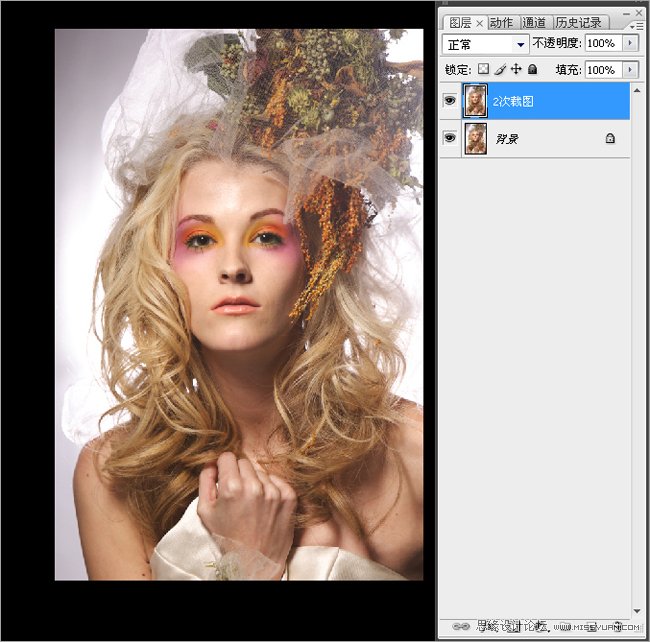Open the 历史记录 tab

(x=580, y=23)
